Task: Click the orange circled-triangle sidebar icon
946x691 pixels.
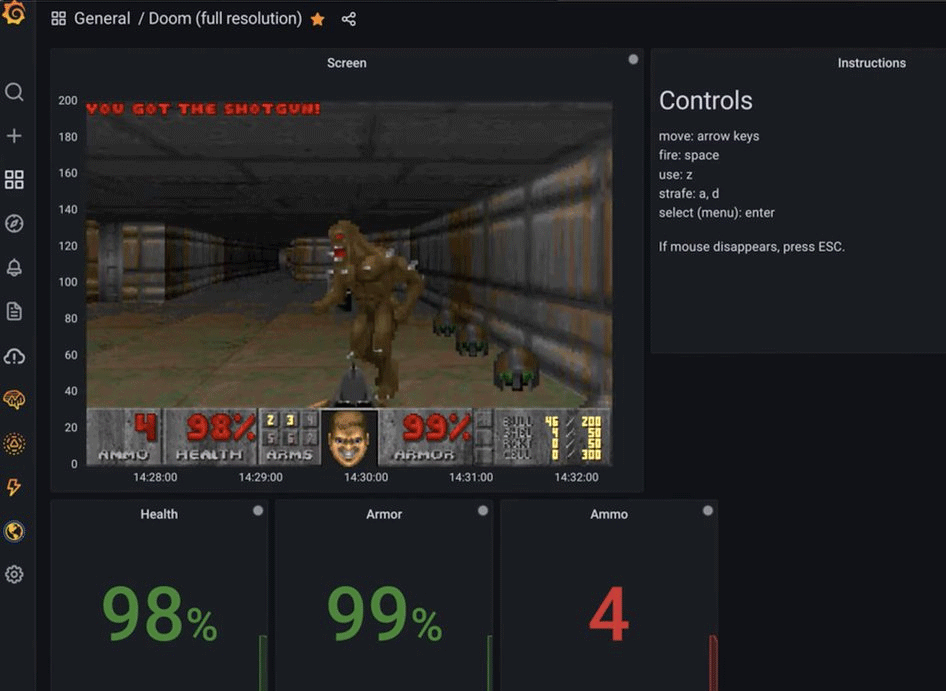Action: point(14,444)
